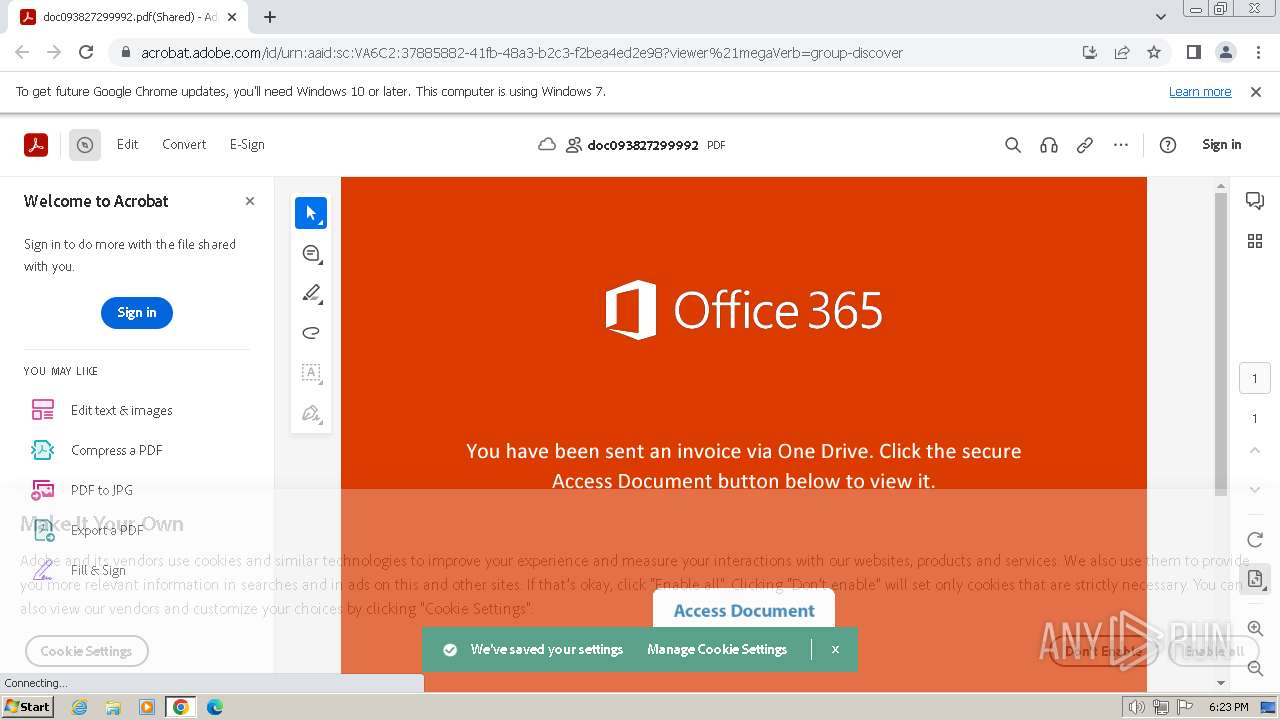Viewport: 1280px width, 720px height.
Task: Click the share page icon in address bar
Action: pyautogui.click(x=1122, y=52)
